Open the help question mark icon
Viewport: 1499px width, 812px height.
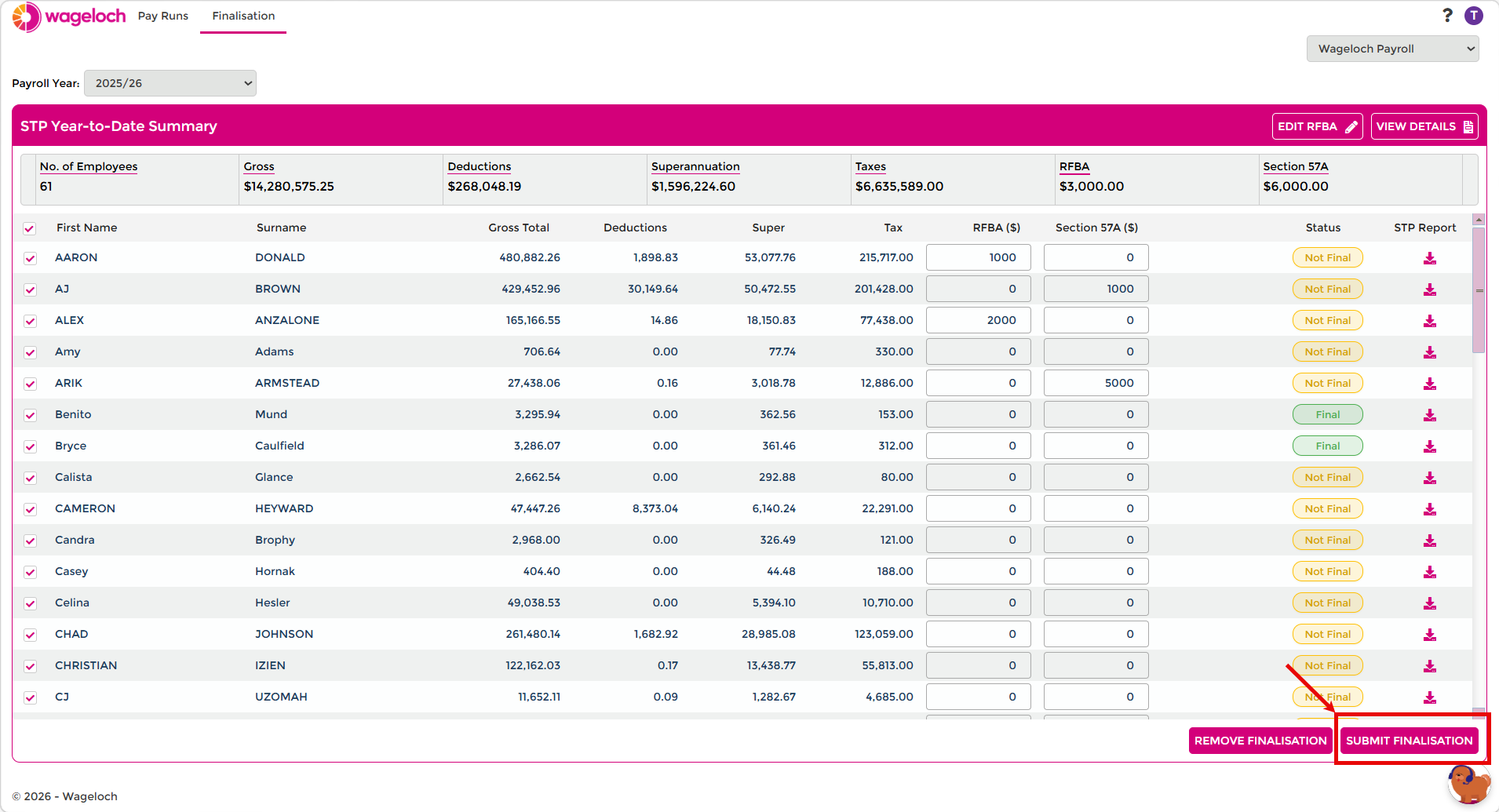click(x=1447, y=16)
